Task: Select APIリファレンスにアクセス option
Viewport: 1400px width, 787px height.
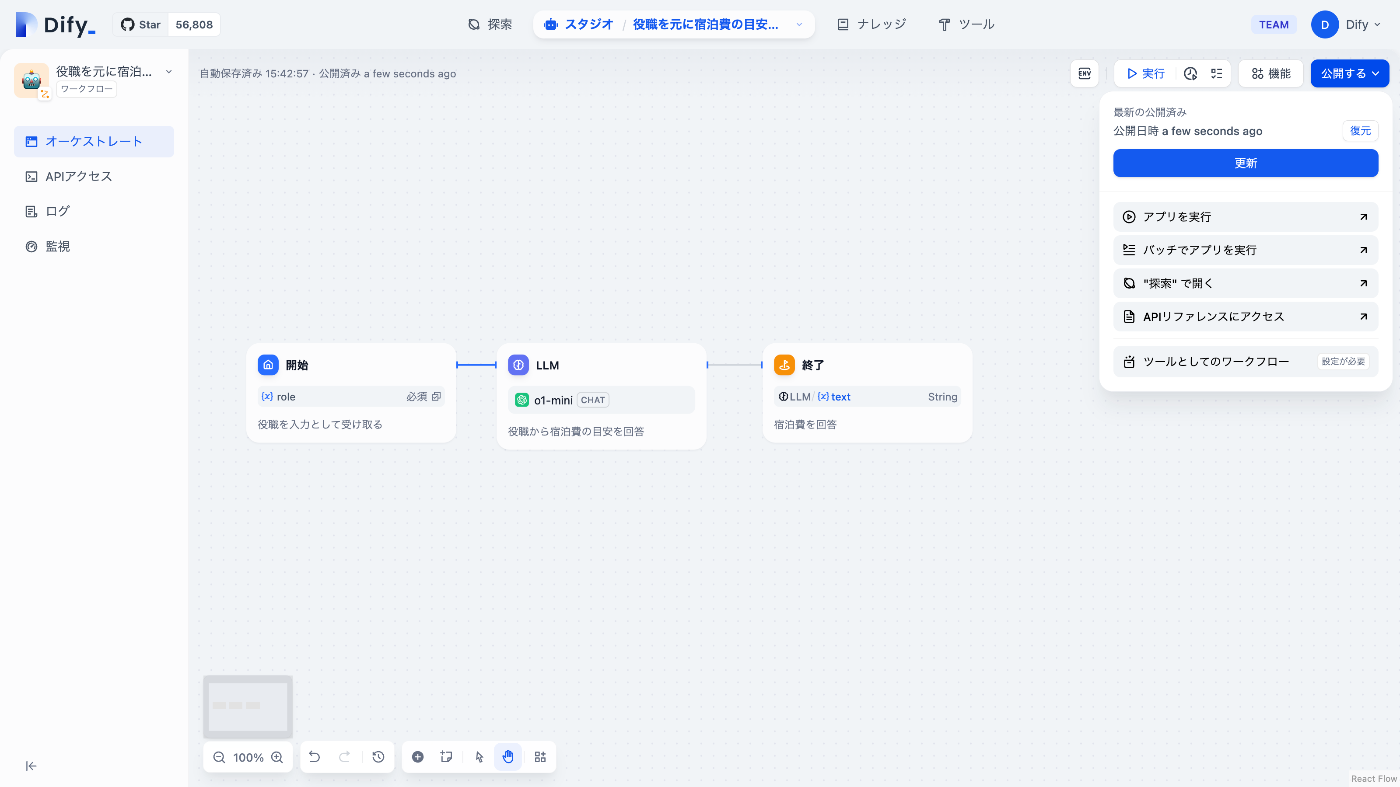Action: [x=1246, y=316]
